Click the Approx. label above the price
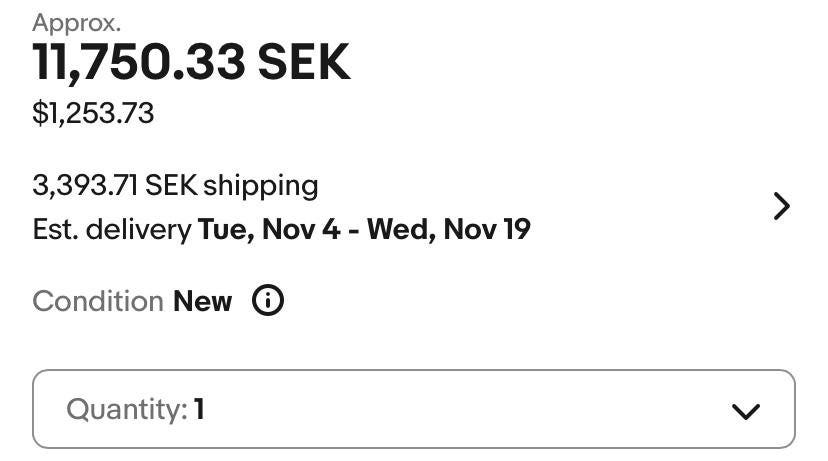828x461 pixels. click(76, 22)
